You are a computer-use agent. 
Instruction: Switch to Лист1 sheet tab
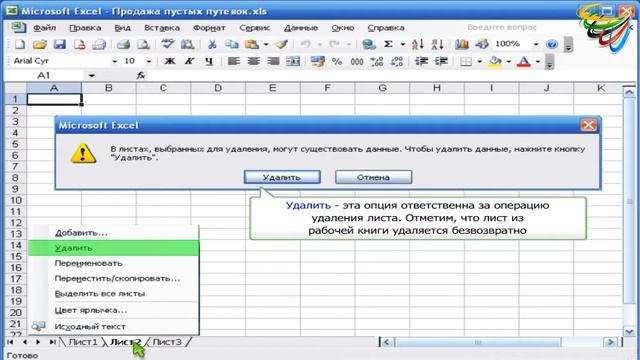click(x=83, y=342)
